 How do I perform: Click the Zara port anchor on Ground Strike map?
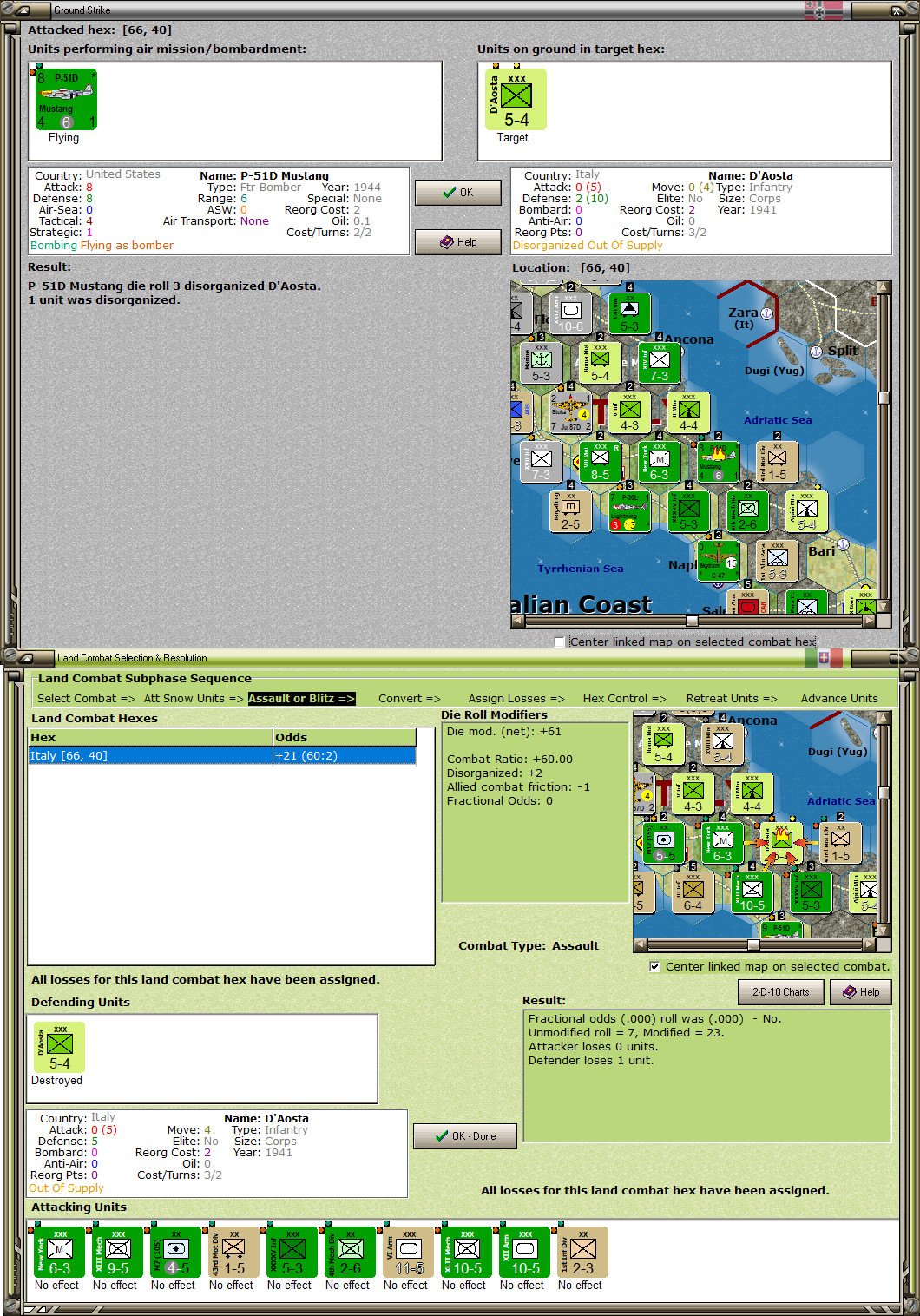[766, 313]
